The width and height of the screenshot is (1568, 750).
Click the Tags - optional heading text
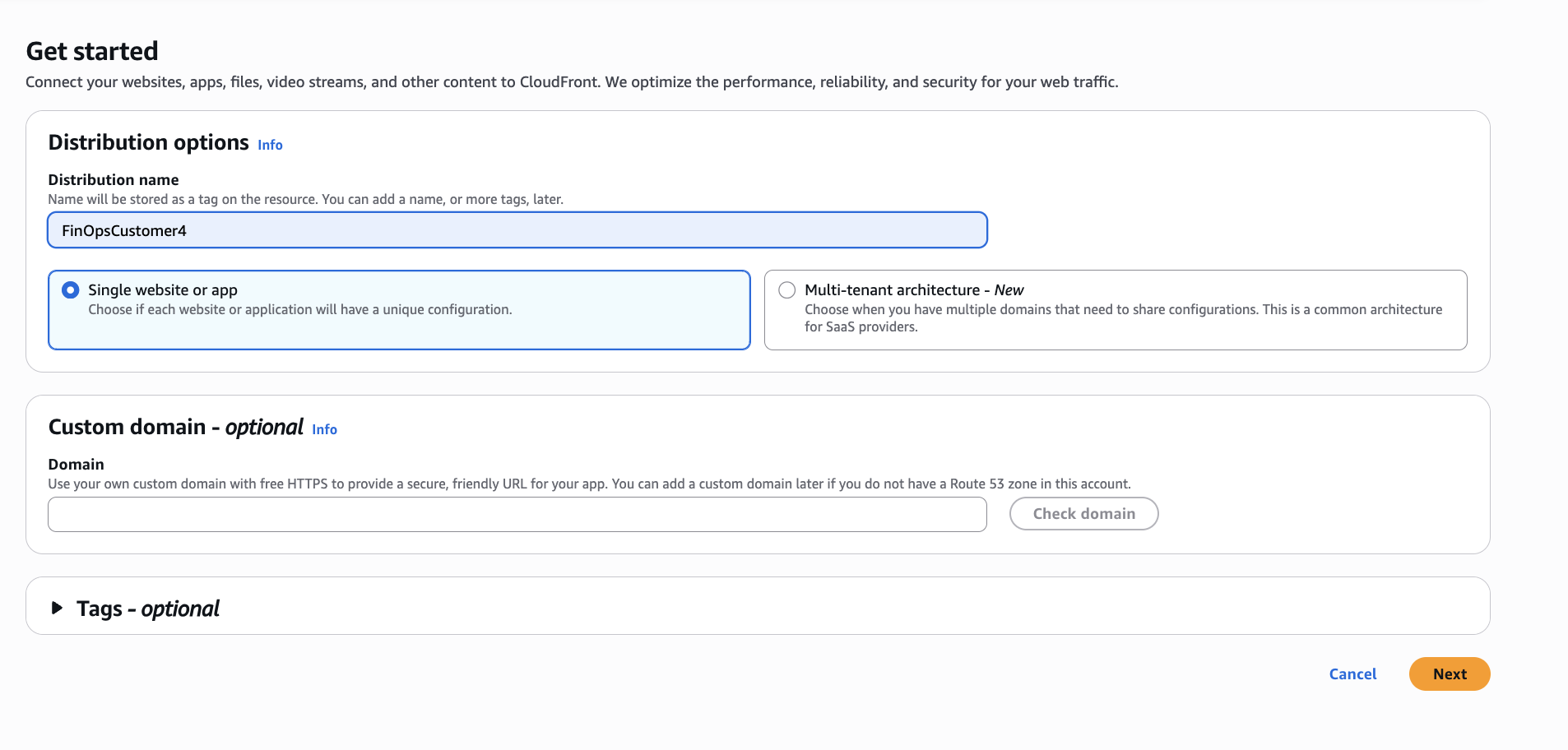148,609
